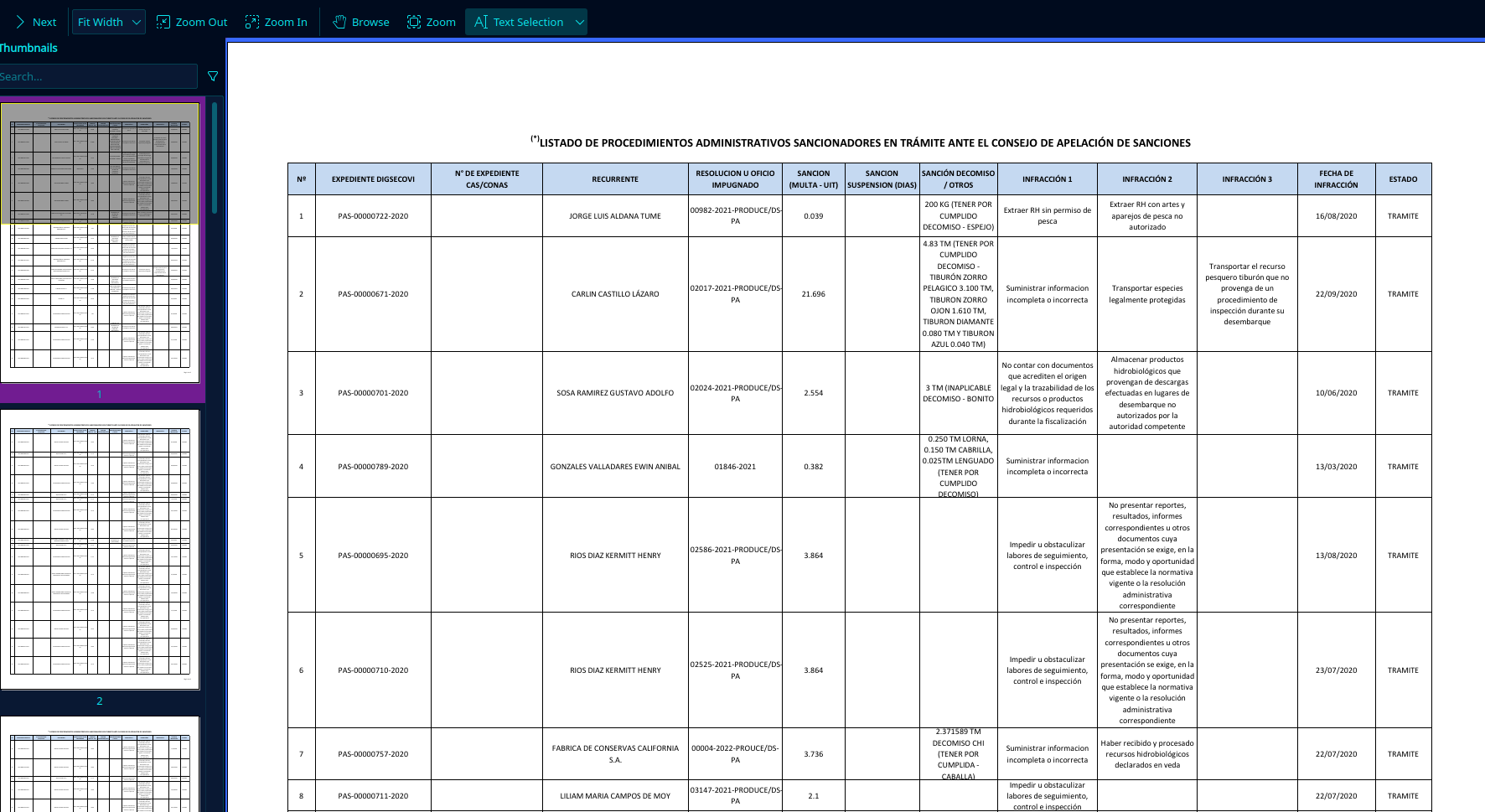Expand the arrow beside Text Selection
The width and height of the screenshot is (1485, 812).
[579, 22]
